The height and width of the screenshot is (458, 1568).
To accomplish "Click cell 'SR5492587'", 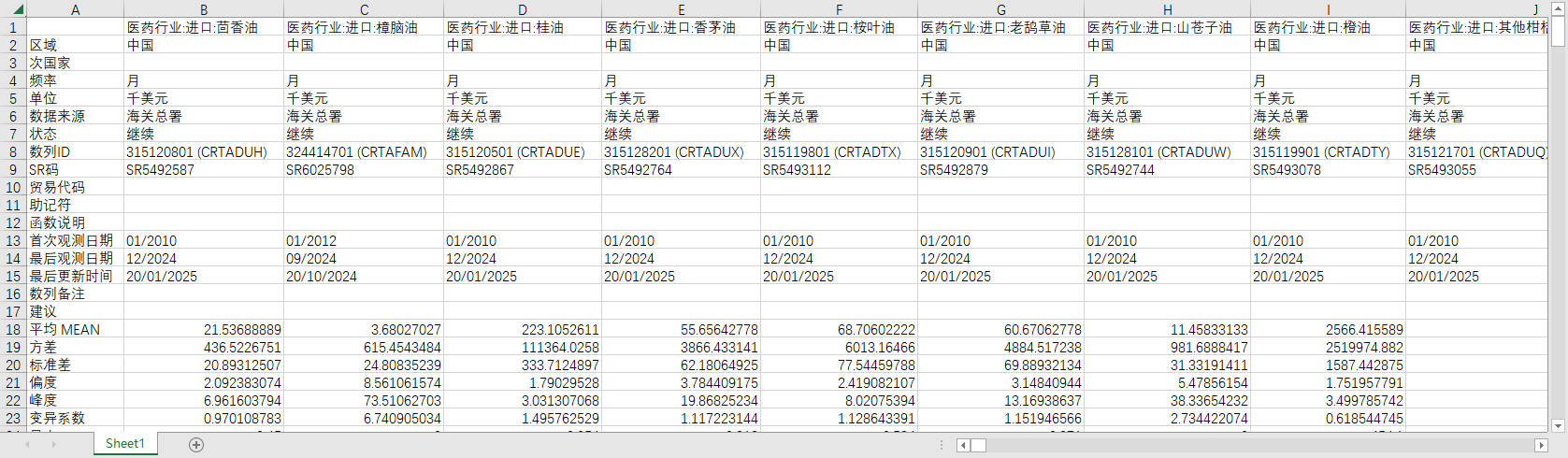I will 204,169.
